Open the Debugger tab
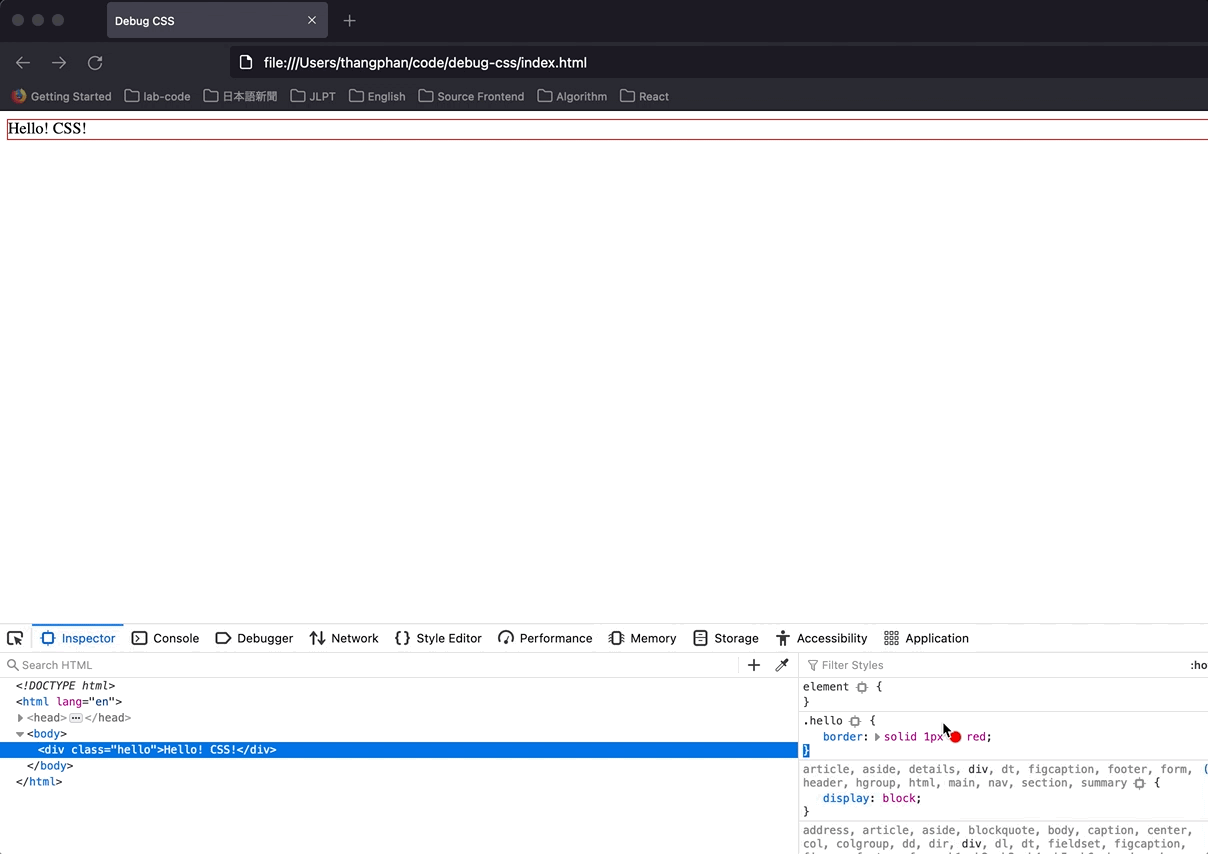Image resolution: width=1208 pixels, height=854 pixels. [x=254, y=638]
